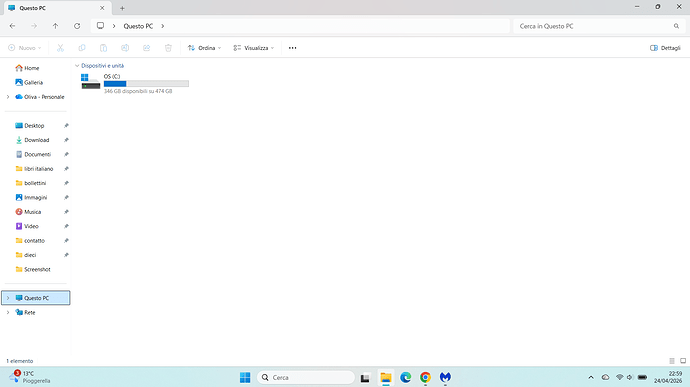Viewport: 690px width, 387px height.
Task: Open the Nuovo dropdown
Action: [25, 48]
